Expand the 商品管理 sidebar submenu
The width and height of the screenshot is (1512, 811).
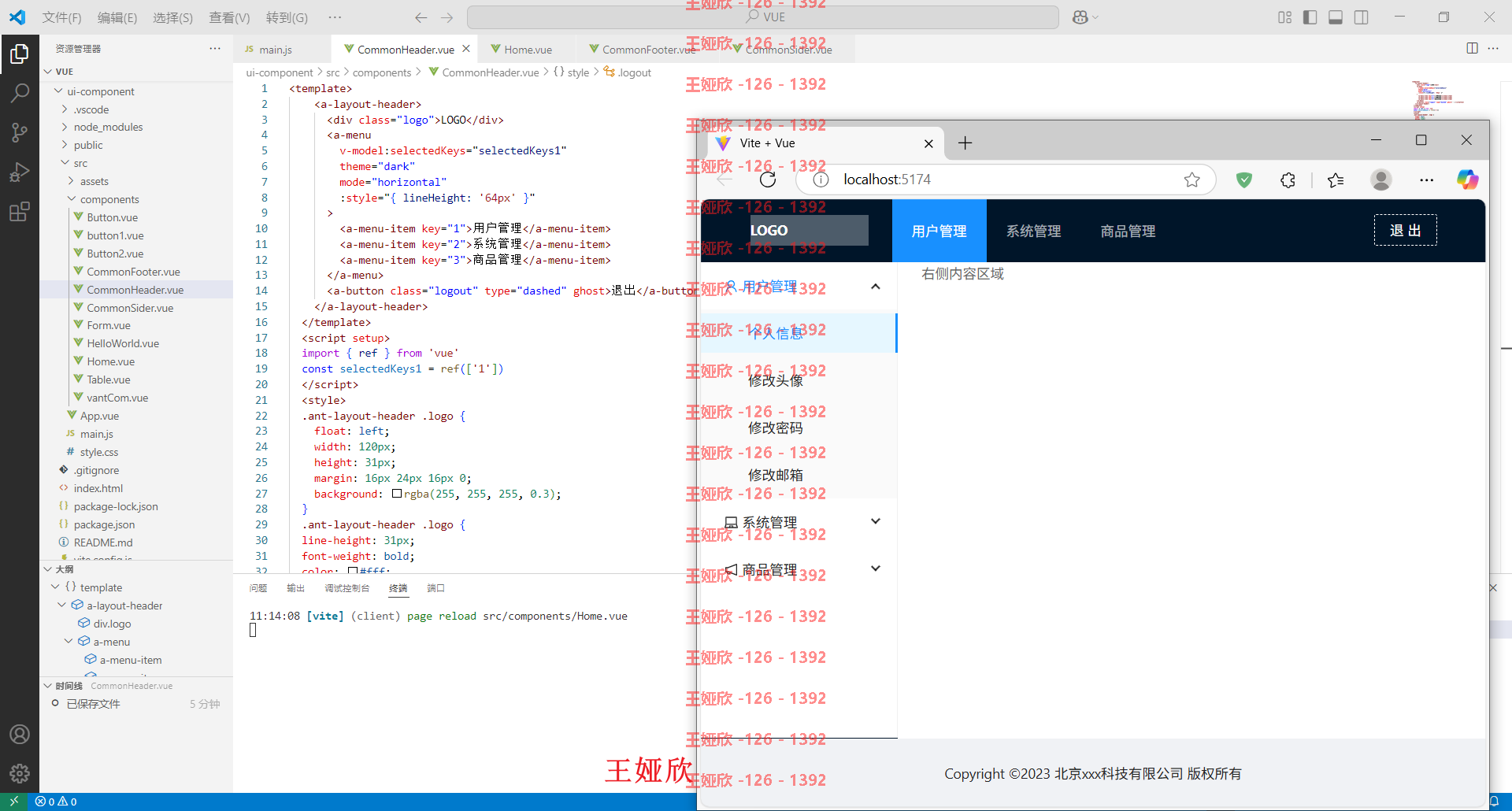(x=876, y=568)
